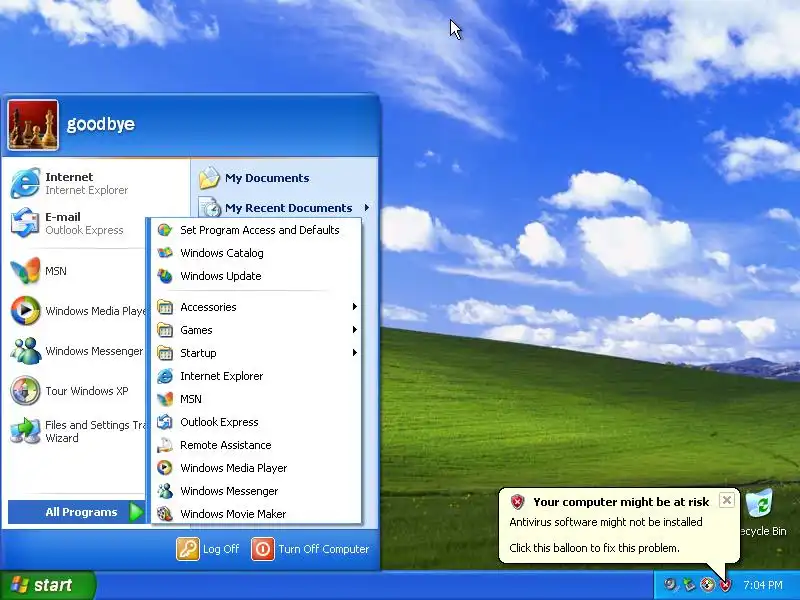Click the Games folder icon

coord(165,330)
